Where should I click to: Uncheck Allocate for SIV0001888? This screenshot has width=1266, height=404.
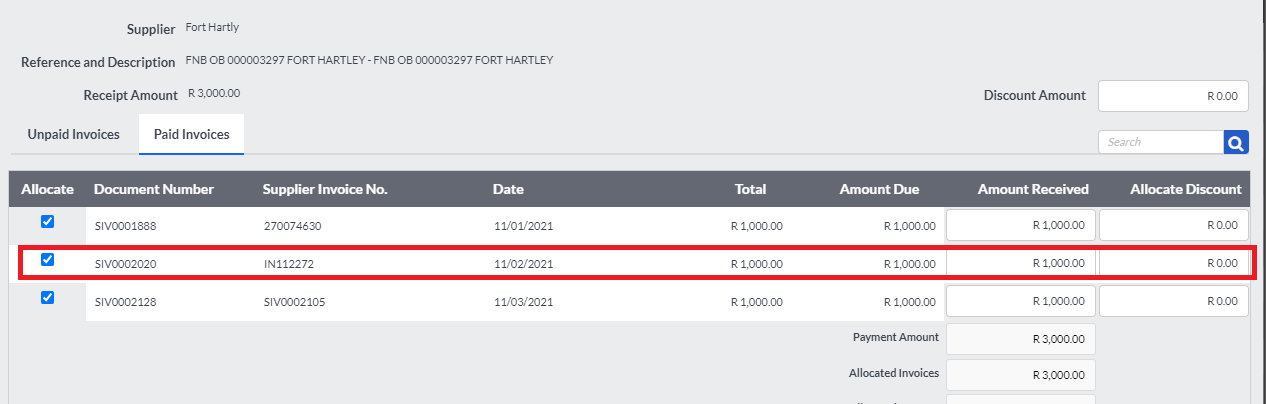coord(47,221)
